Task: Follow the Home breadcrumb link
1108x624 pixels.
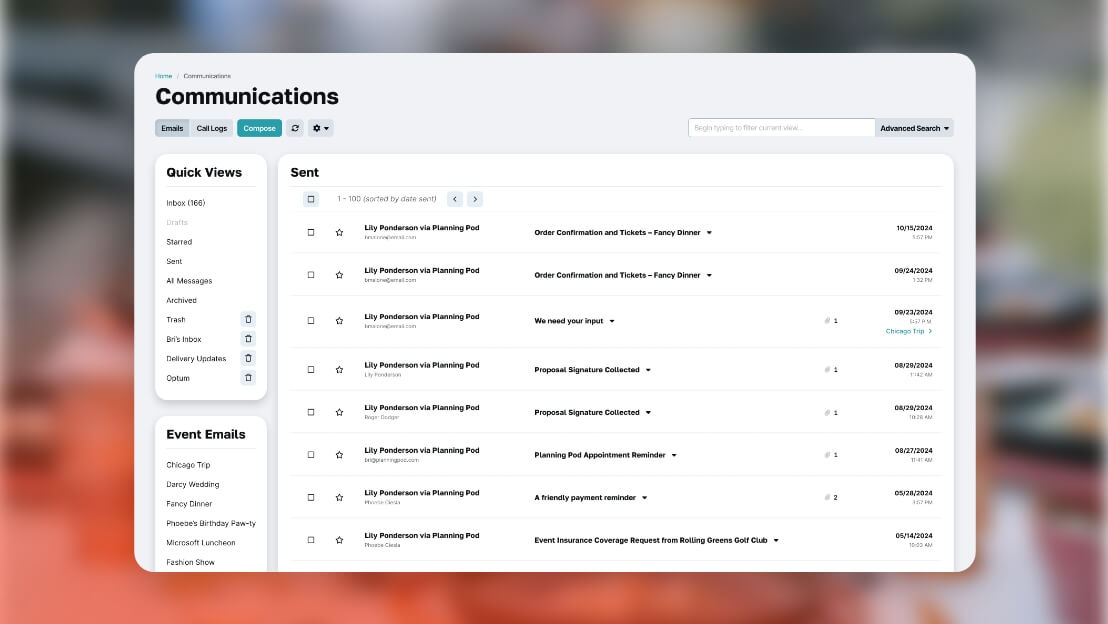Action: 164,76
